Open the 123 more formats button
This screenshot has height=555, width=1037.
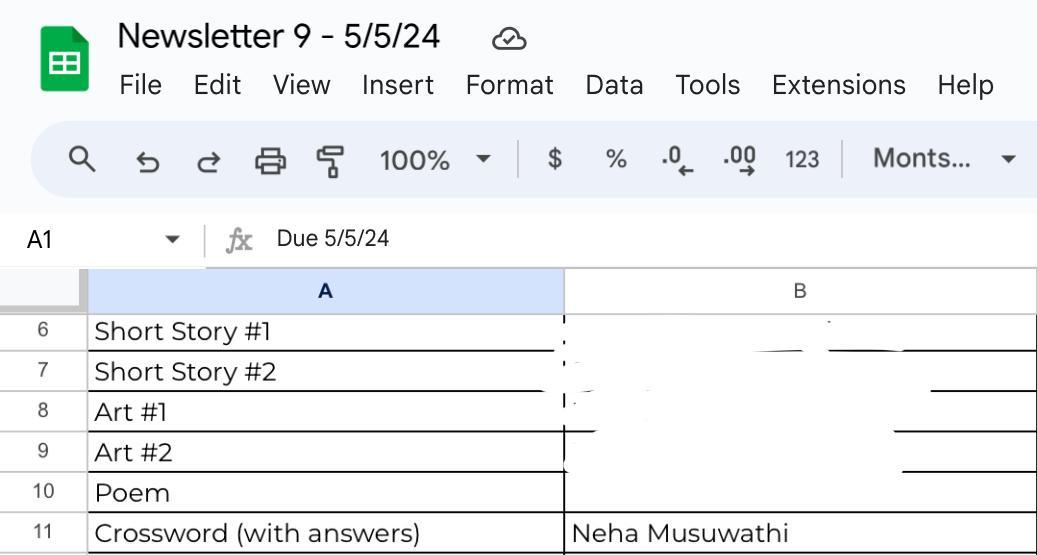pyautogui.click(x=802, y=160)
